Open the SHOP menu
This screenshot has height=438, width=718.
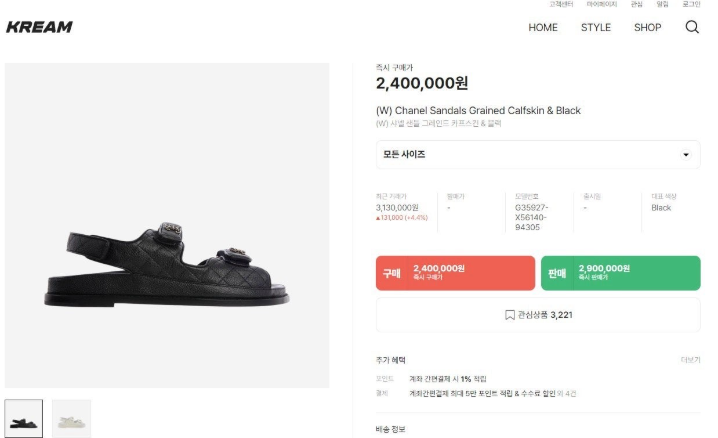(x=647, y=27)
